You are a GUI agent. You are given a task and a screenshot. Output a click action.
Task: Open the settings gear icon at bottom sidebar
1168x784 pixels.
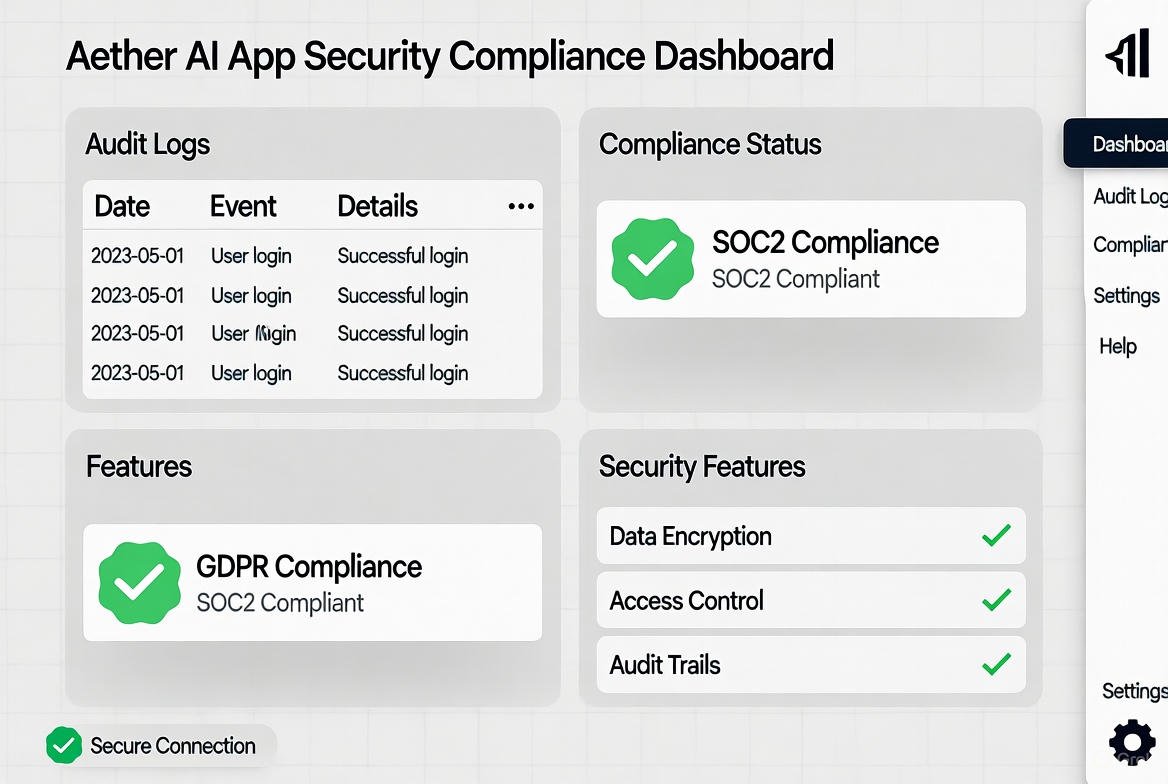[1131, 742]
